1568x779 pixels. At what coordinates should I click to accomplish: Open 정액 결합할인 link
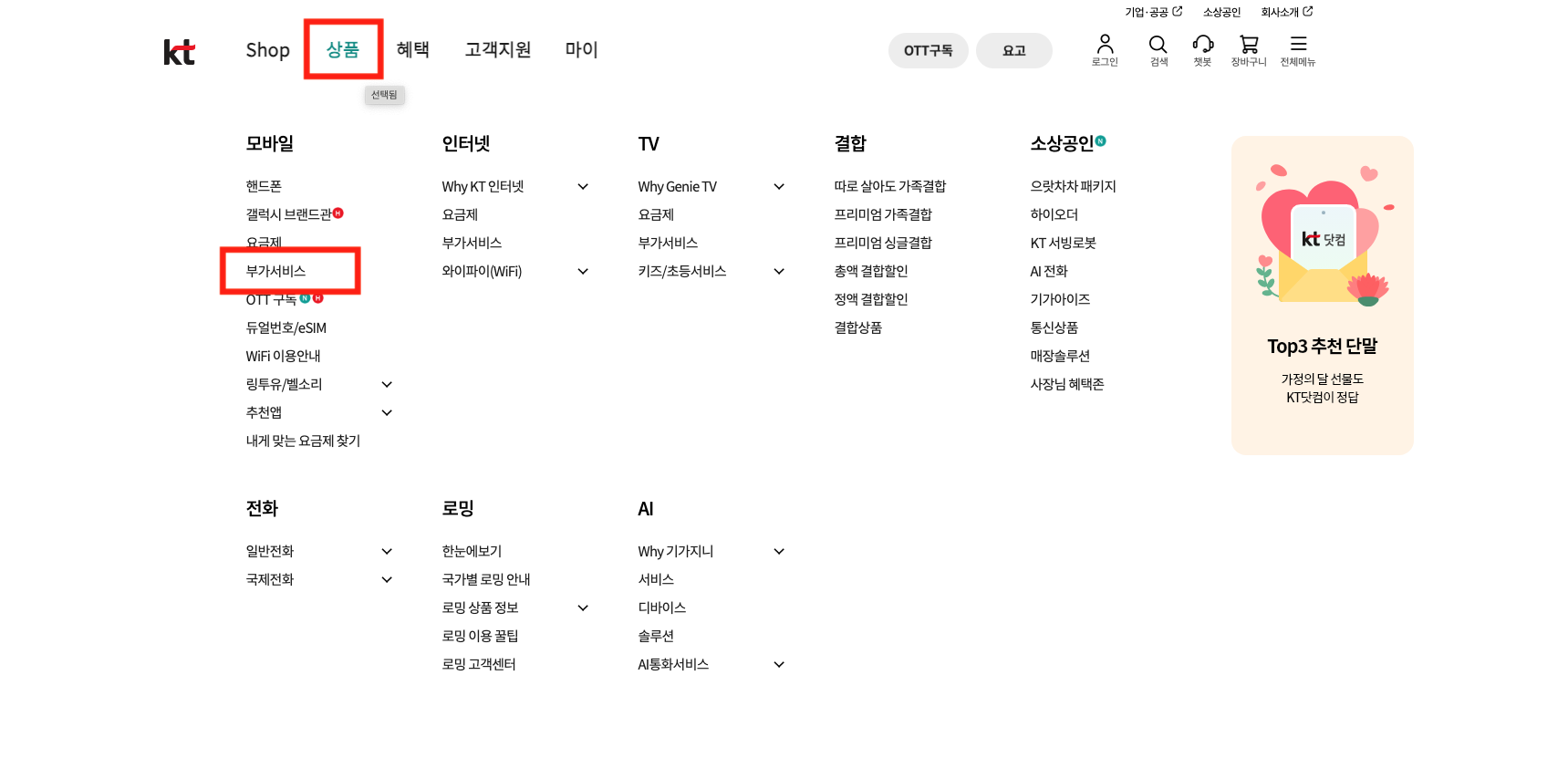tap(871, 299)
